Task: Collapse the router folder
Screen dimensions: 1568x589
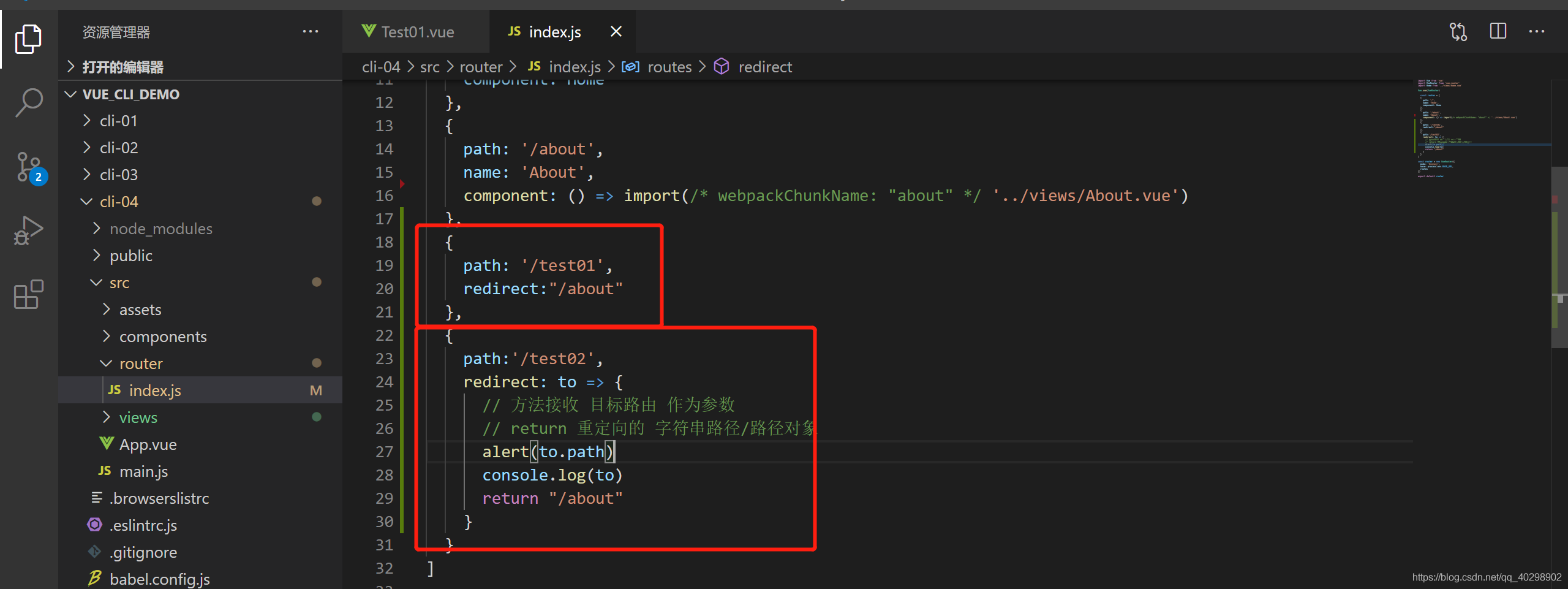Action: click(106, 363)
